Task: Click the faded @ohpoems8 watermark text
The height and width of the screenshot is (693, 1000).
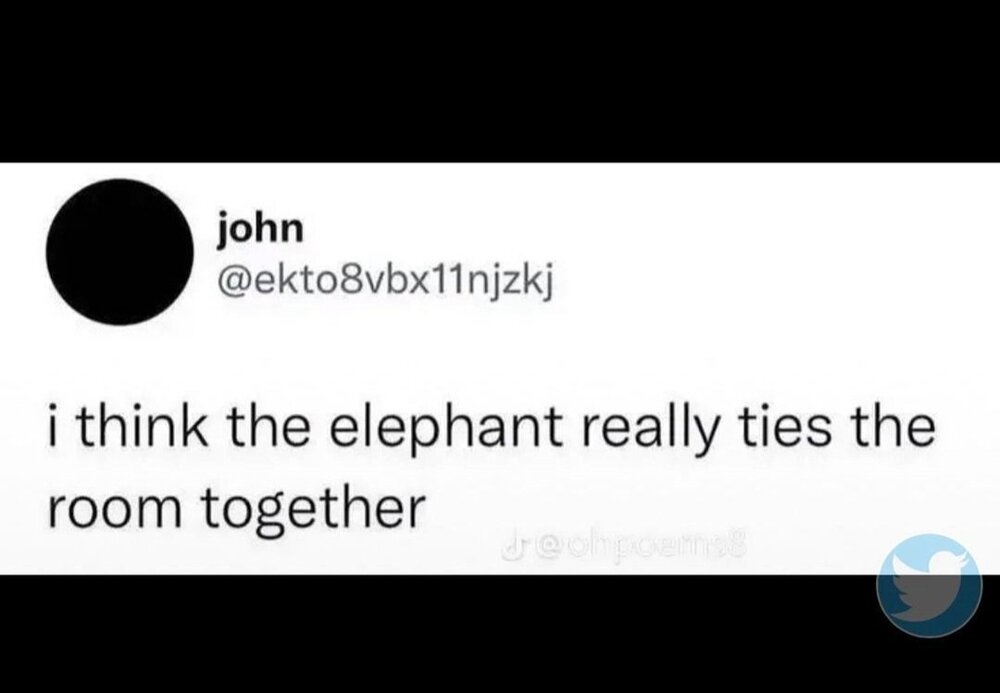Action: pyautogui.click(x=642, y=545)
